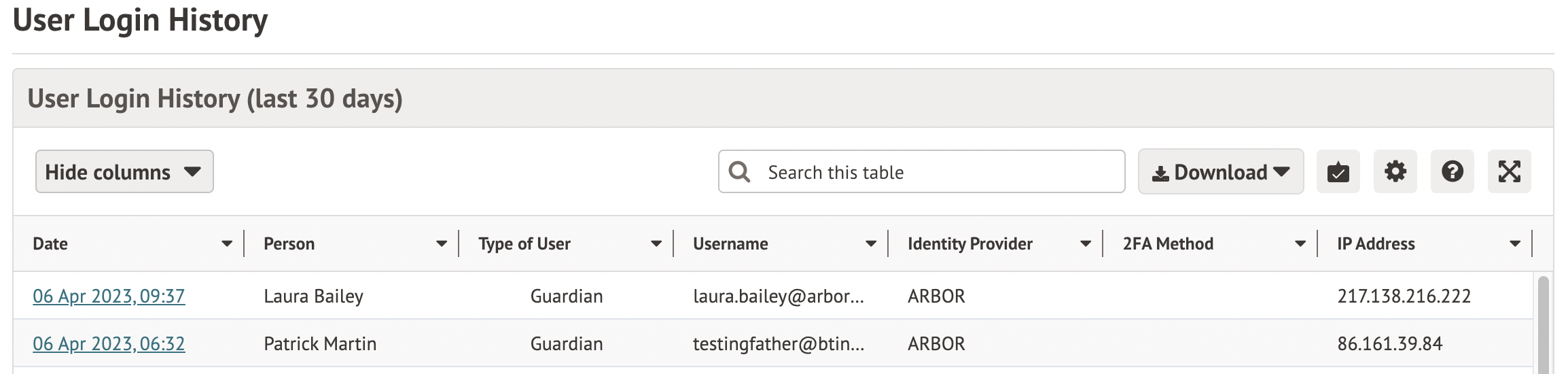Click IP Address column dropdown arrow
The image size is (1568, 374).
(x=1515, y=244)
